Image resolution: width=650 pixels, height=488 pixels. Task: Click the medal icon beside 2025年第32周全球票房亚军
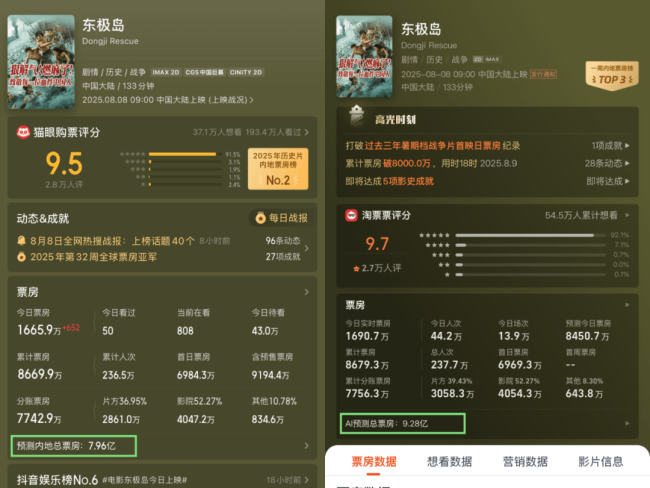coord(21,257)
